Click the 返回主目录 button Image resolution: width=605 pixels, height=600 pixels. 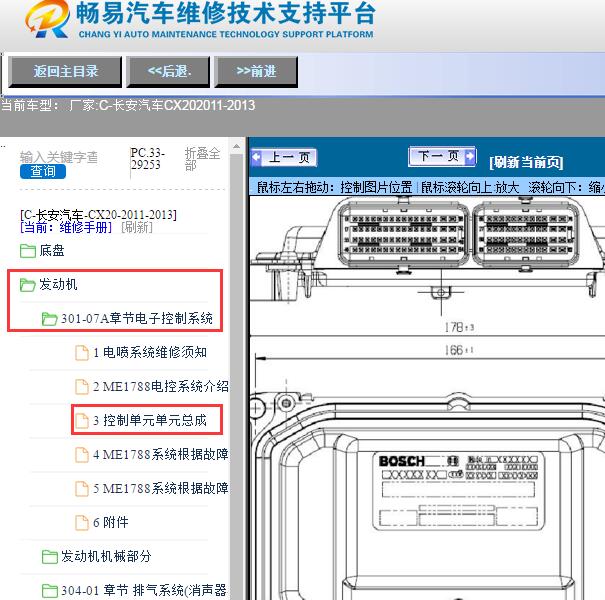click(x=65, y=72)
